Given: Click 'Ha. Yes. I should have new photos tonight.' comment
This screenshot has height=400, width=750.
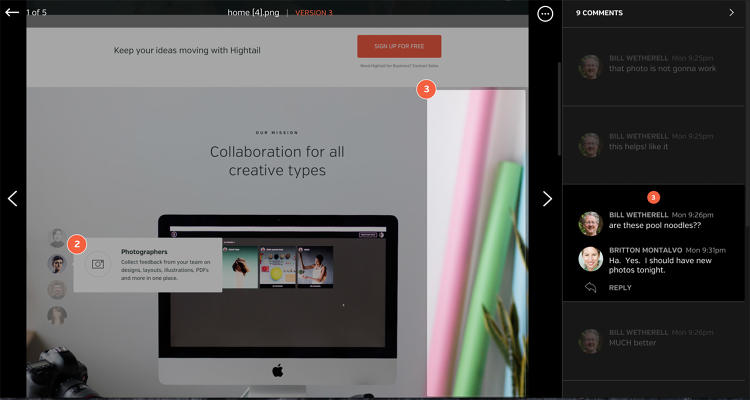Looking at the screenshot, I should coord(660,265).
